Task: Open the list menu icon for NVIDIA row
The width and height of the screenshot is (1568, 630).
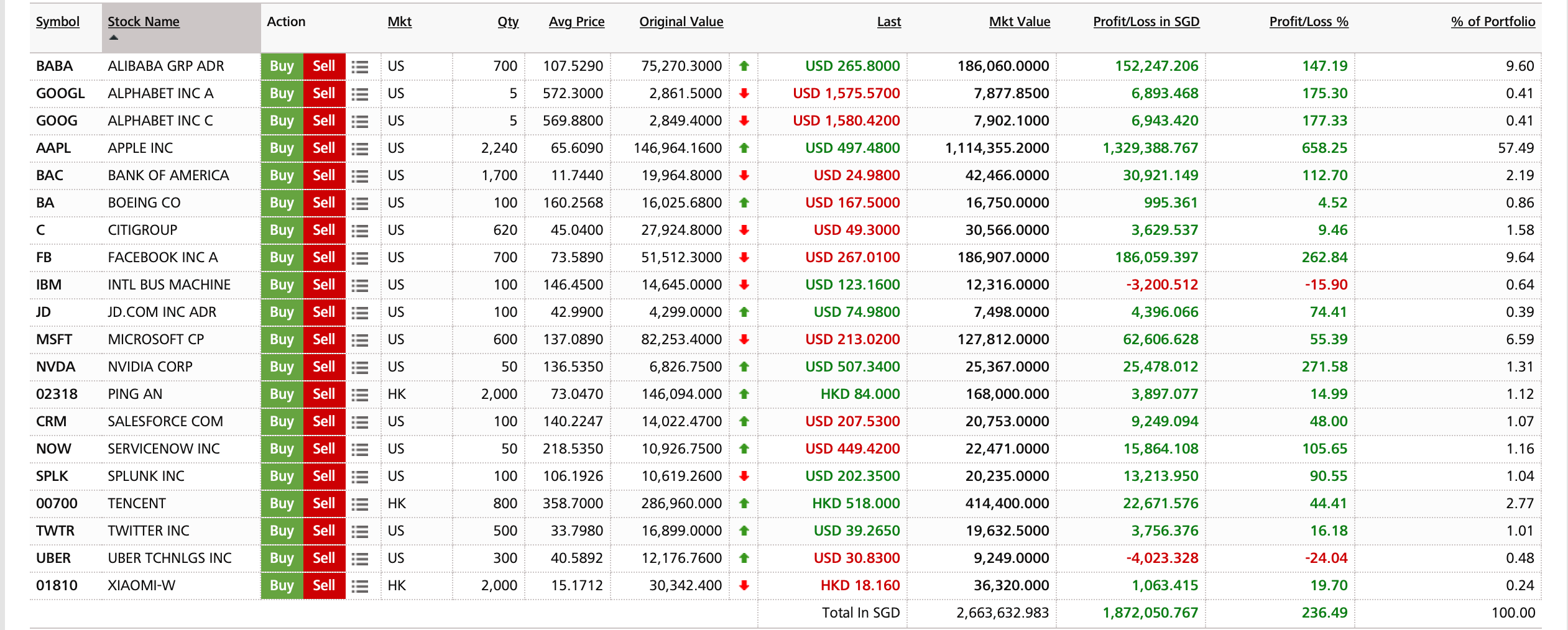Action: pyautogui.click(x=359, y=367)
